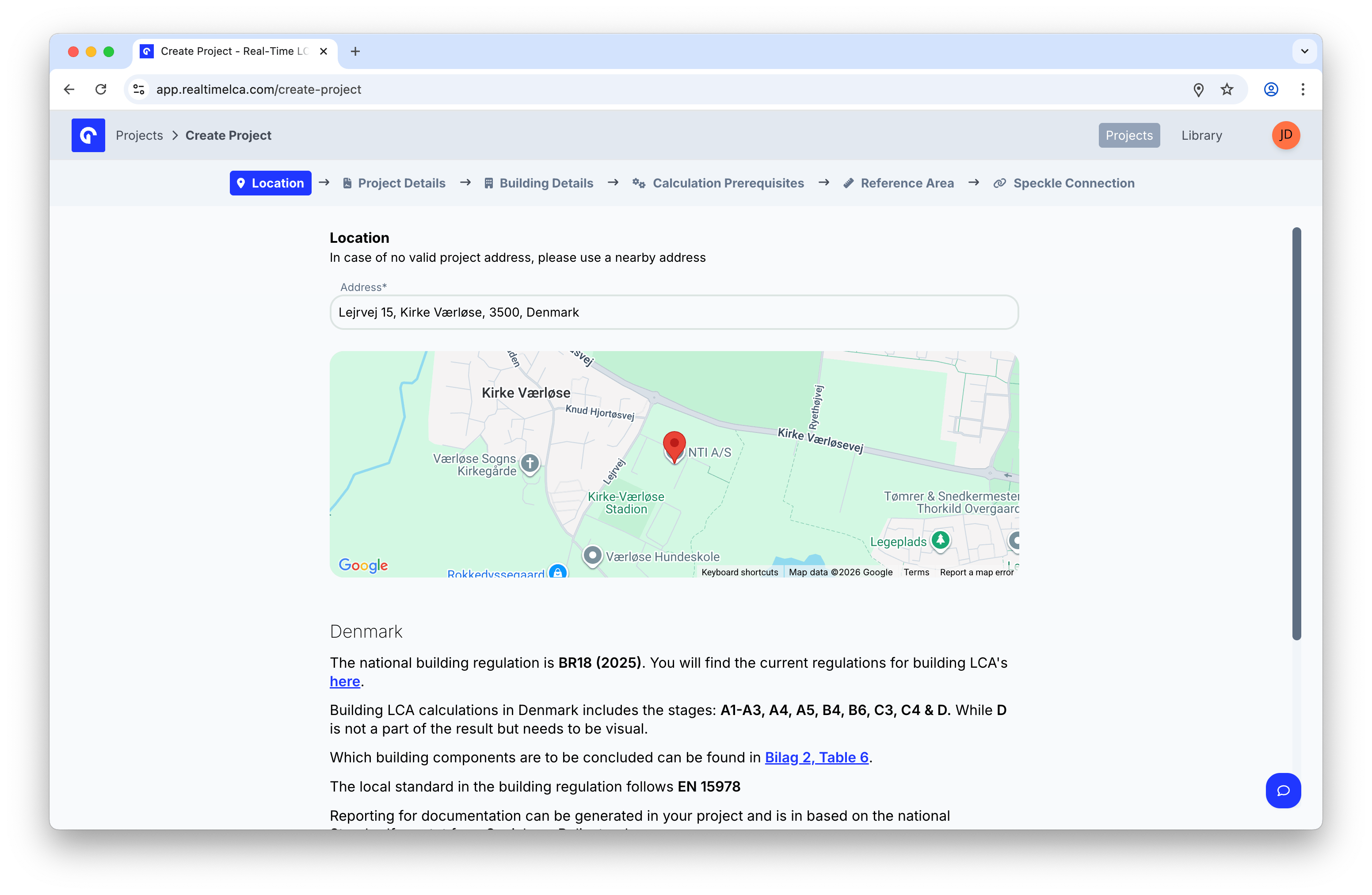
Task: Open the Library page
Action: 1201,135
